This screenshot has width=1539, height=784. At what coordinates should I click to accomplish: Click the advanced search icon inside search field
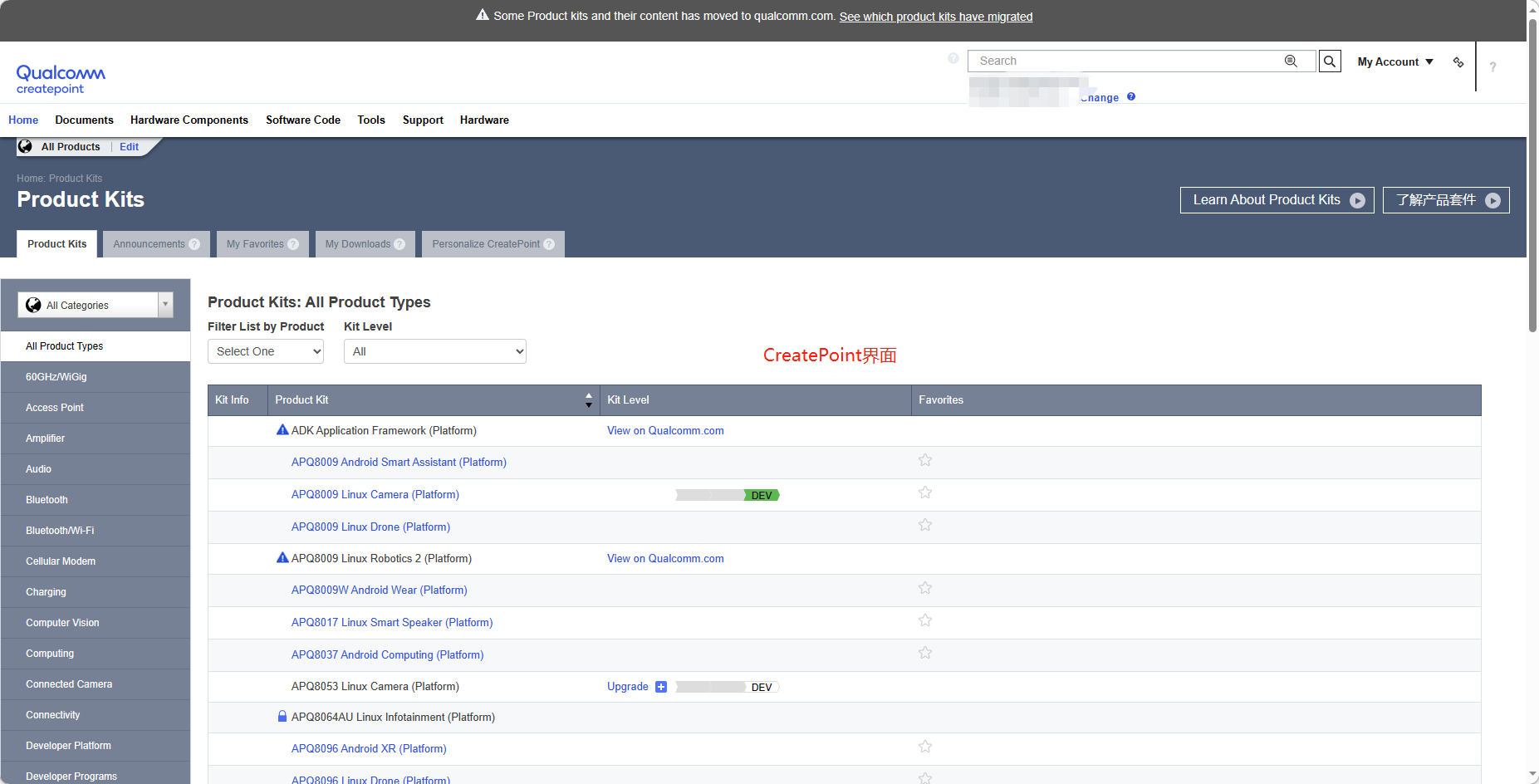pyautogui.click(x=1291, y=61)
